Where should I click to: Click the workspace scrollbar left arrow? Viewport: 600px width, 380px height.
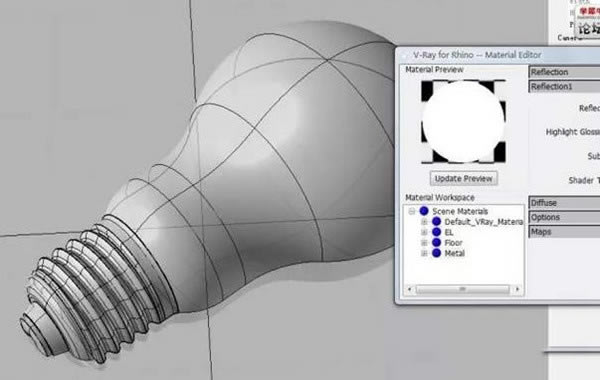[x=409, y=289]
